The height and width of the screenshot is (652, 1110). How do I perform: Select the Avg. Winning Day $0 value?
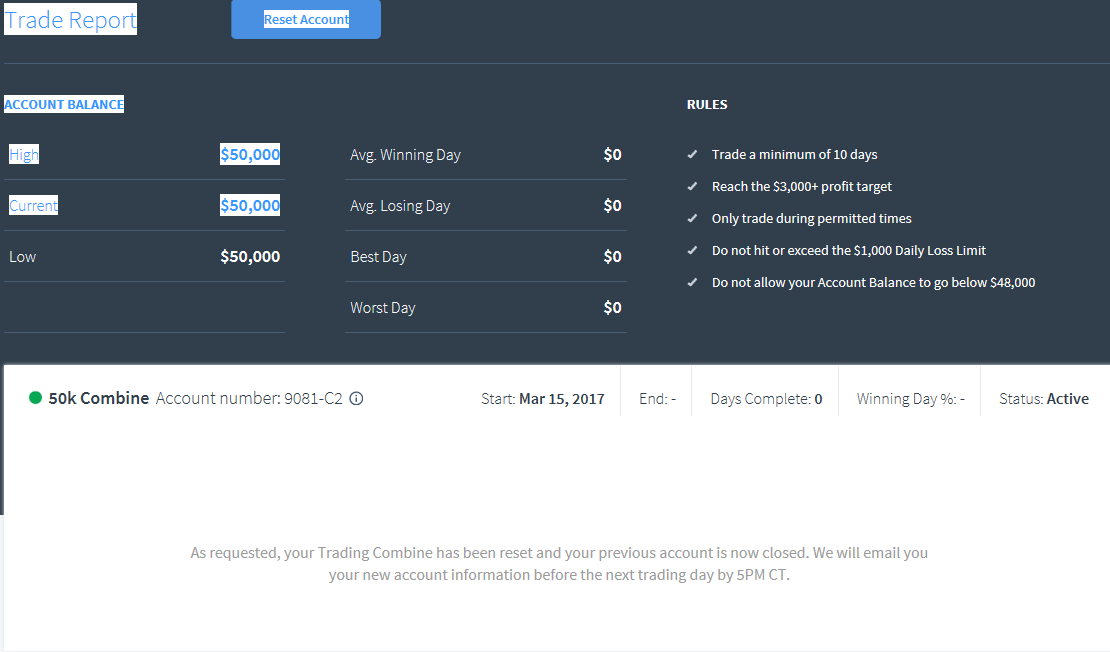(612, 154)
